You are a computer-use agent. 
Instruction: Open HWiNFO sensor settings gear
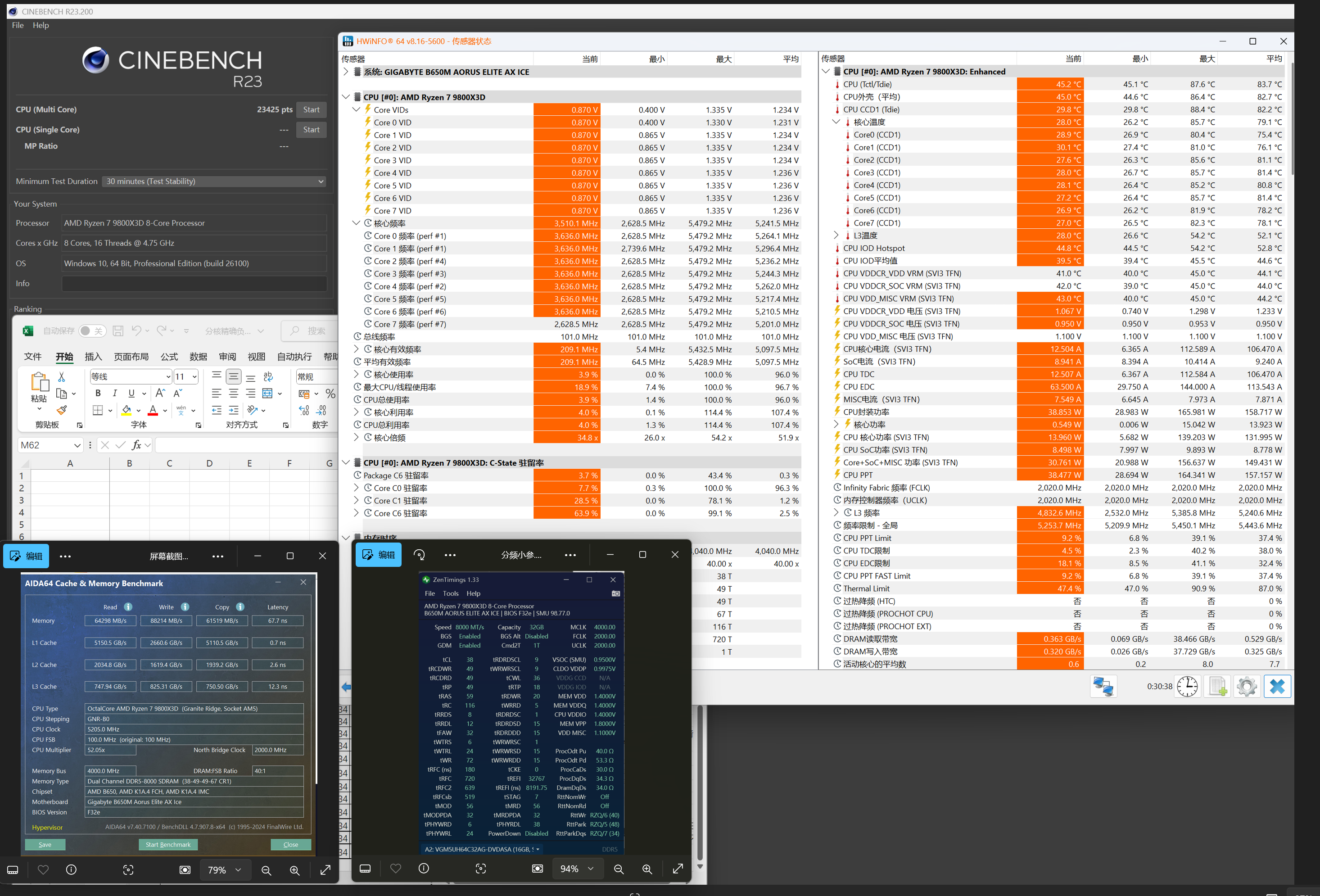click(1247, 686)
